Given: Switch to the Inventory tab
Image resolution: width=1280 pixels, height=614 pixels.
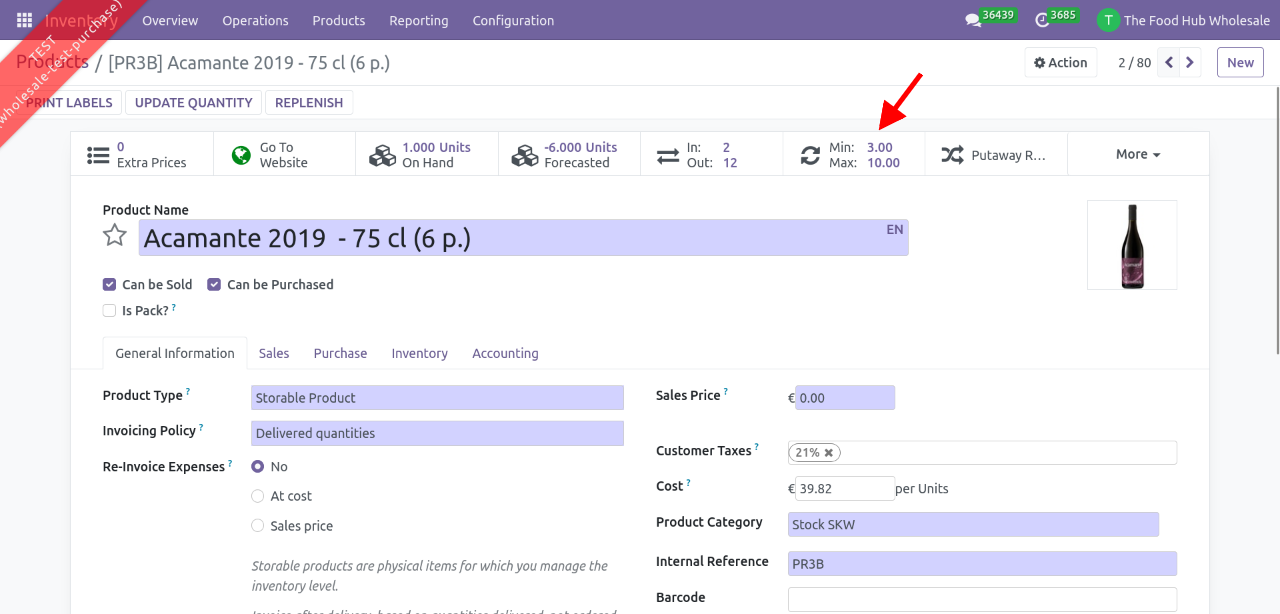Looking at the screenshot, I should (x=419, y=353).
